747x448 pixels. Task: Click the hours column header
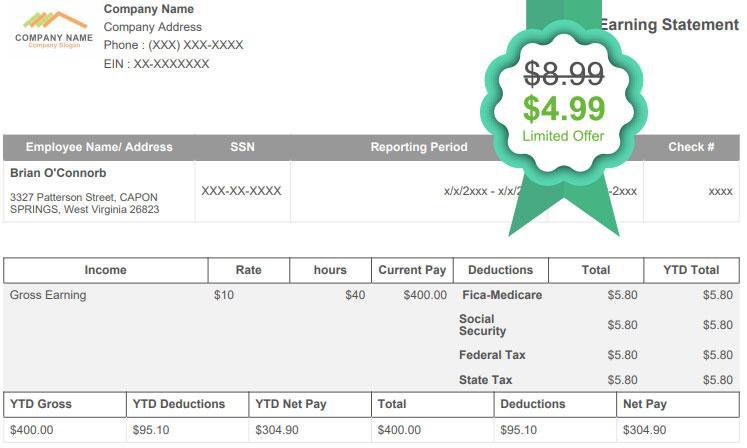330,270
